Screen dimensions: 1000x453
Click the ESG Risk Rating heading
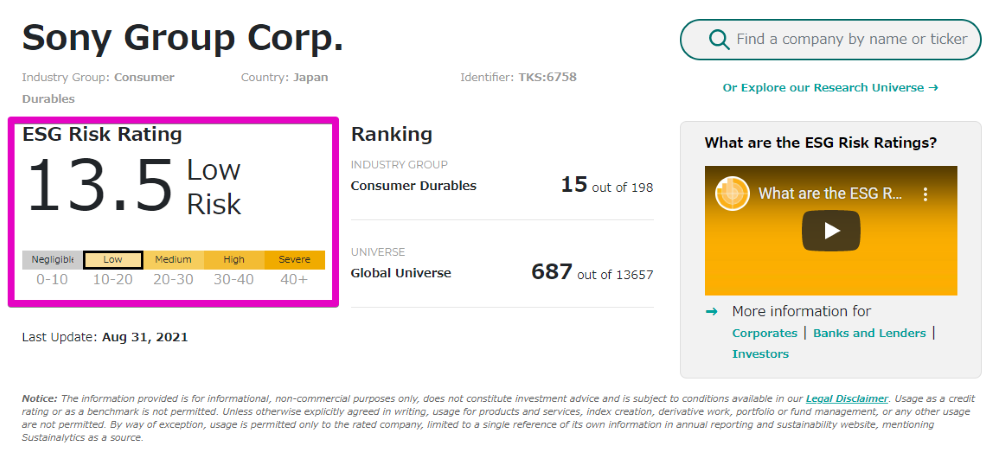point(102,135)
